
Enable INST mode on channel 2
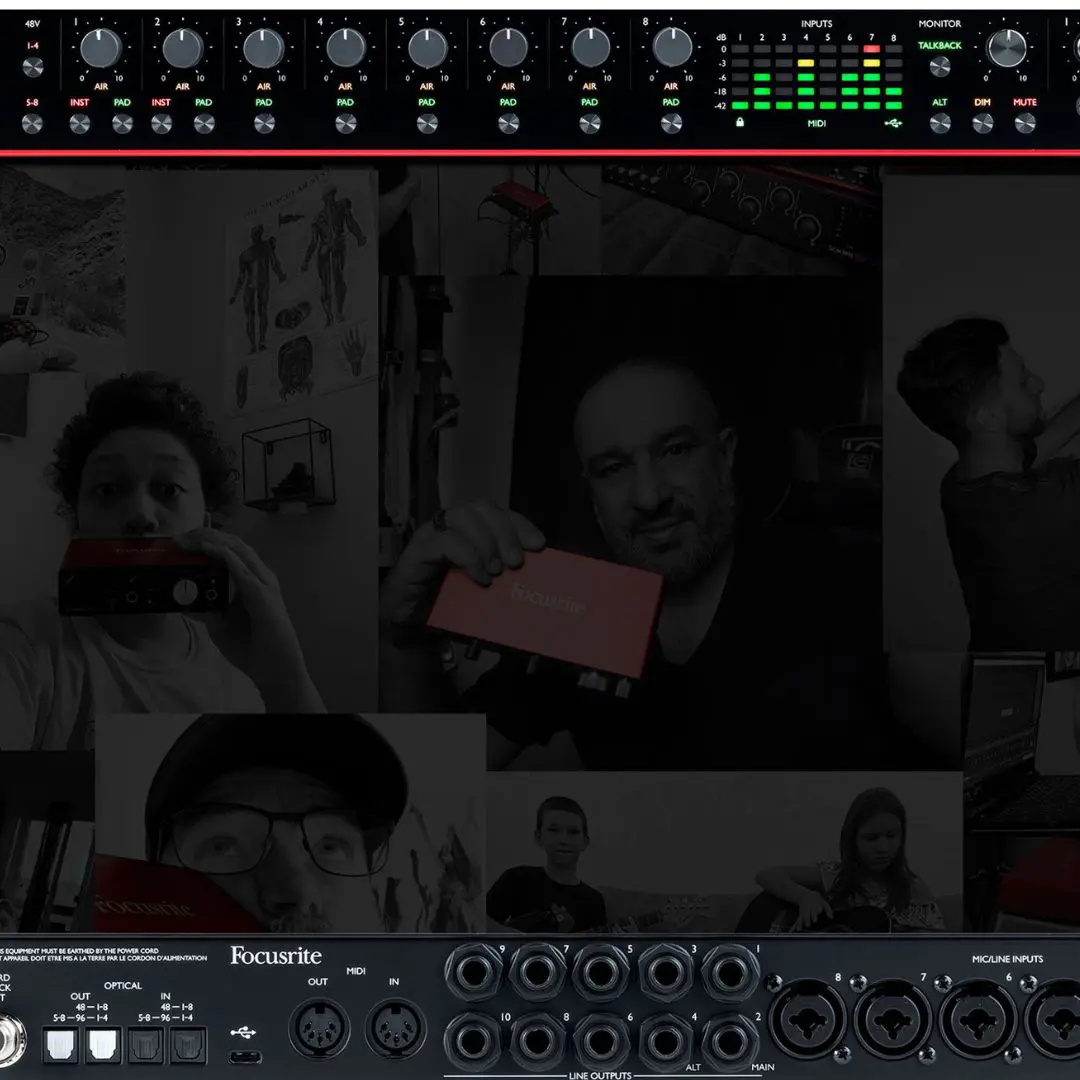161,123
